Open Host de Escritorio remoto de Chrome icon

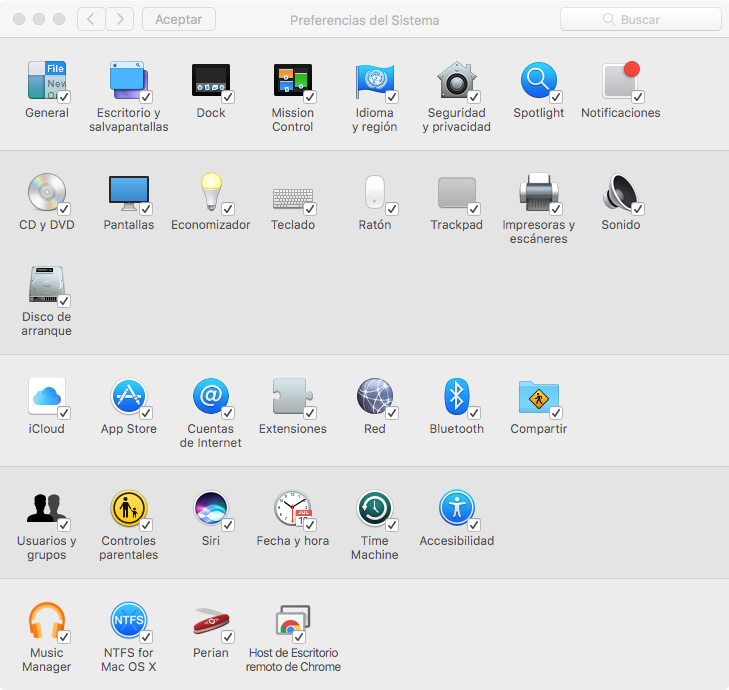tap(293, 620)
